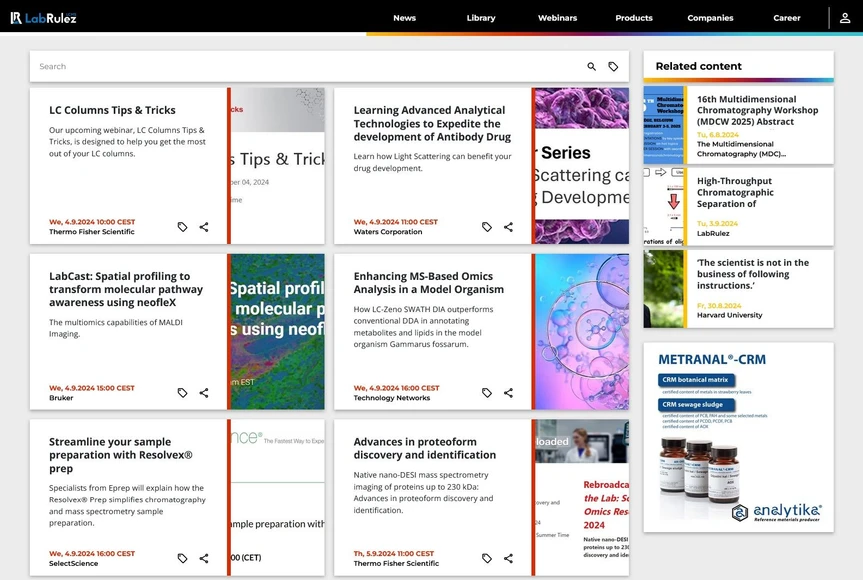863x580 pixels.
Task: Open Streamline your sample preparation title
Action: click(121, 455)
